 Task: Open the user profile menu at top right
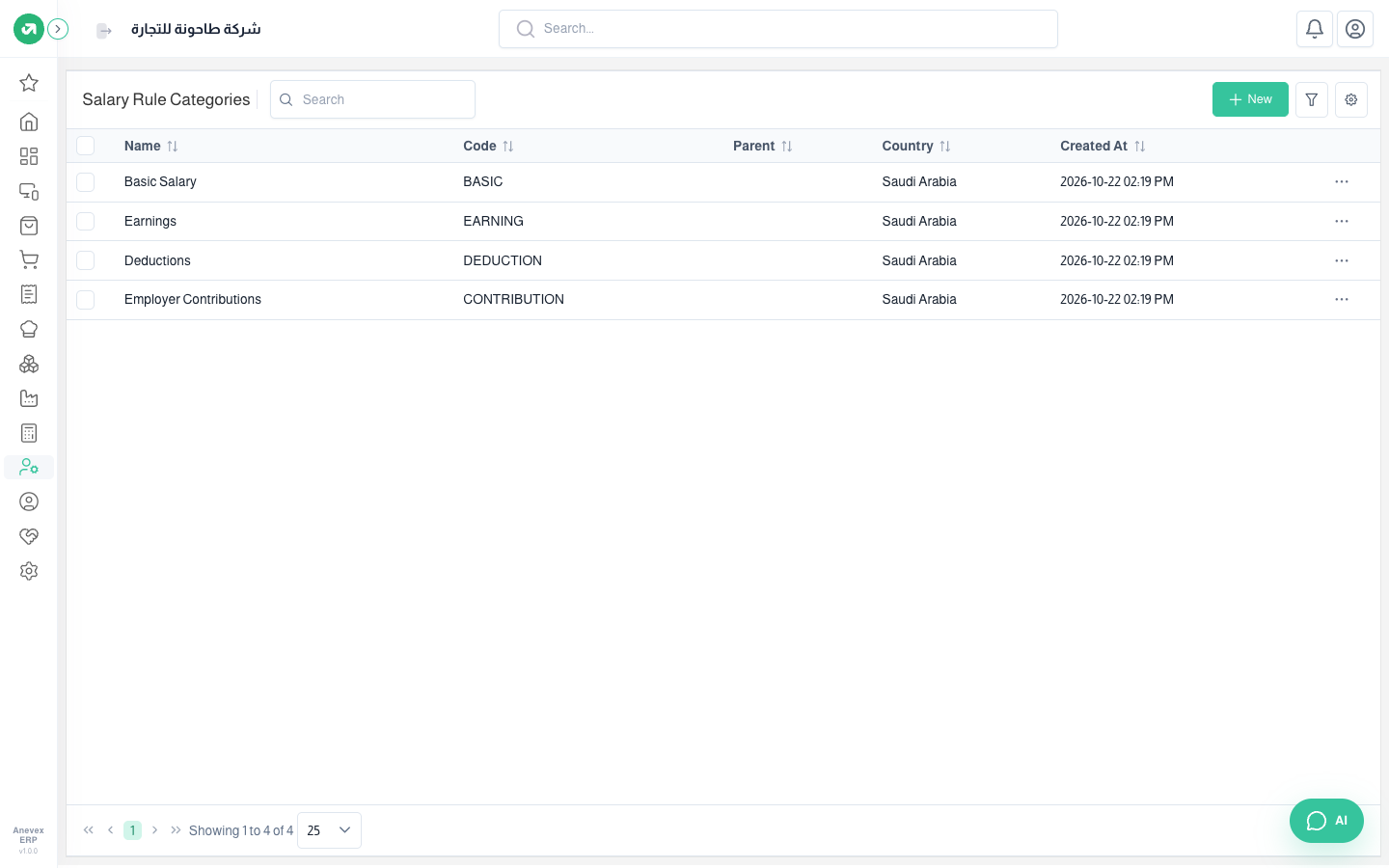coord(1355,29)
